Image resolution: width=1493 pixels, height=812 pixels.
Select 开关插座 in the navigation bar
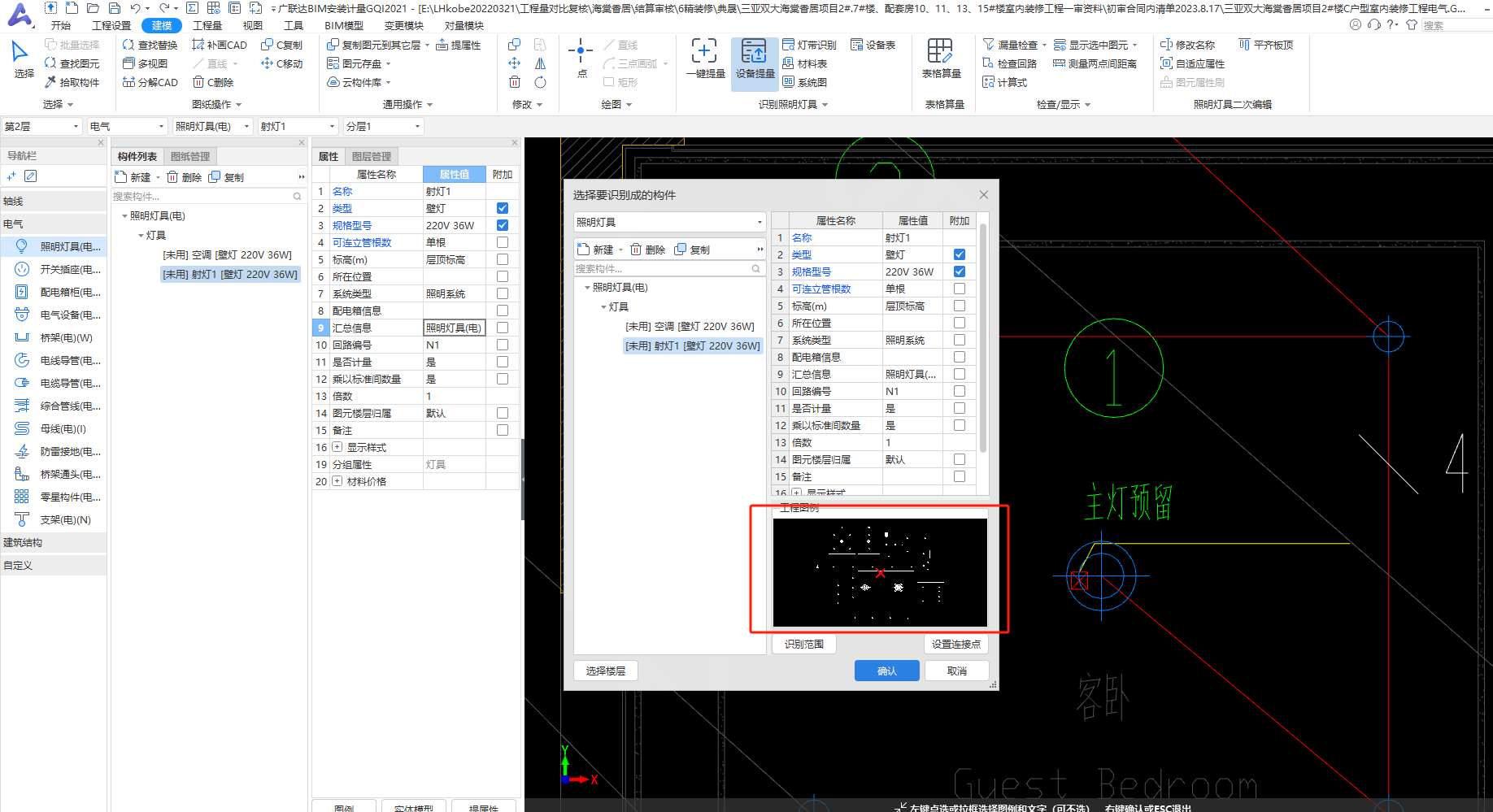pos(54,269)
